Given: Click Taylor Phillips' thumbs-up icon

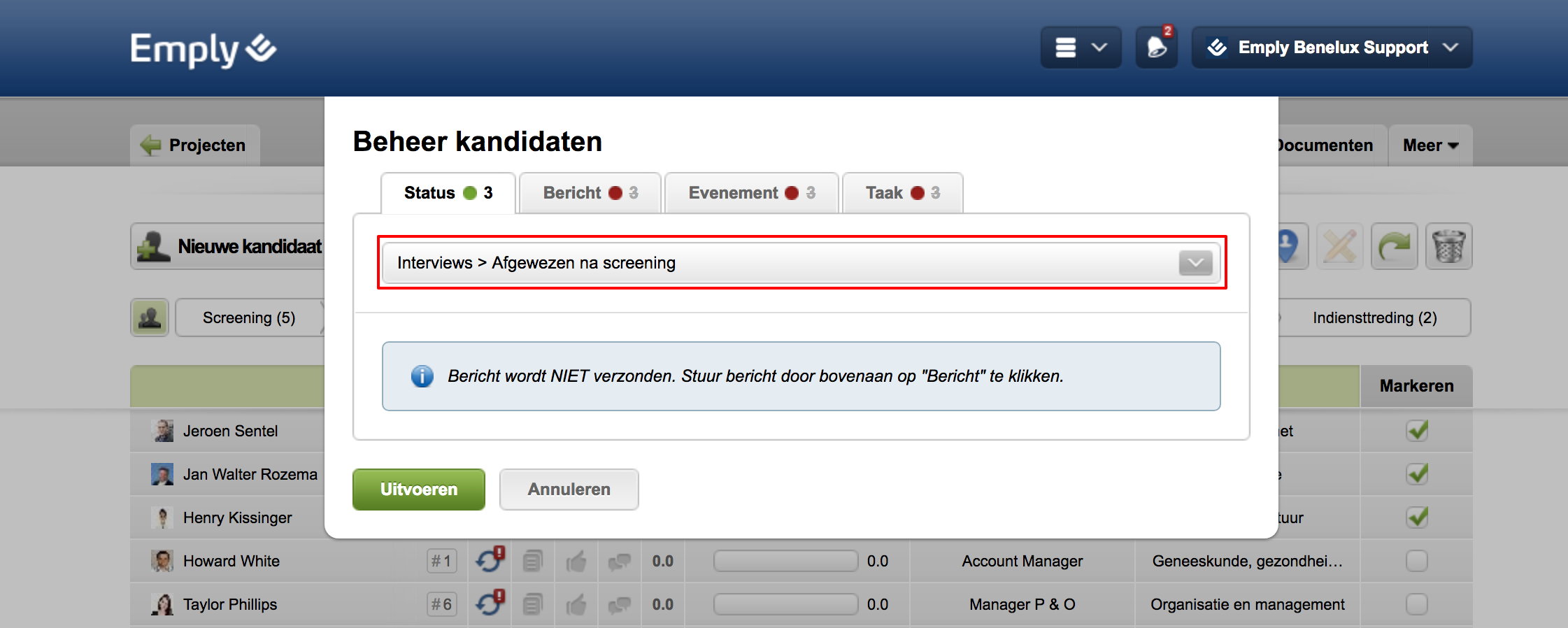Looking at the screenshot, I should point(576,604).
